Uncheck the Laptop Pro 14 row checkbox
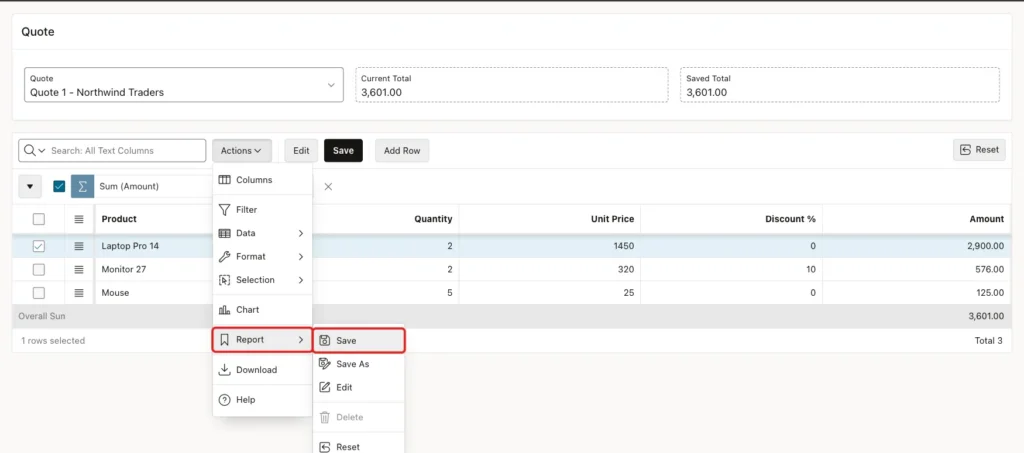 click(x=39, y=246)
